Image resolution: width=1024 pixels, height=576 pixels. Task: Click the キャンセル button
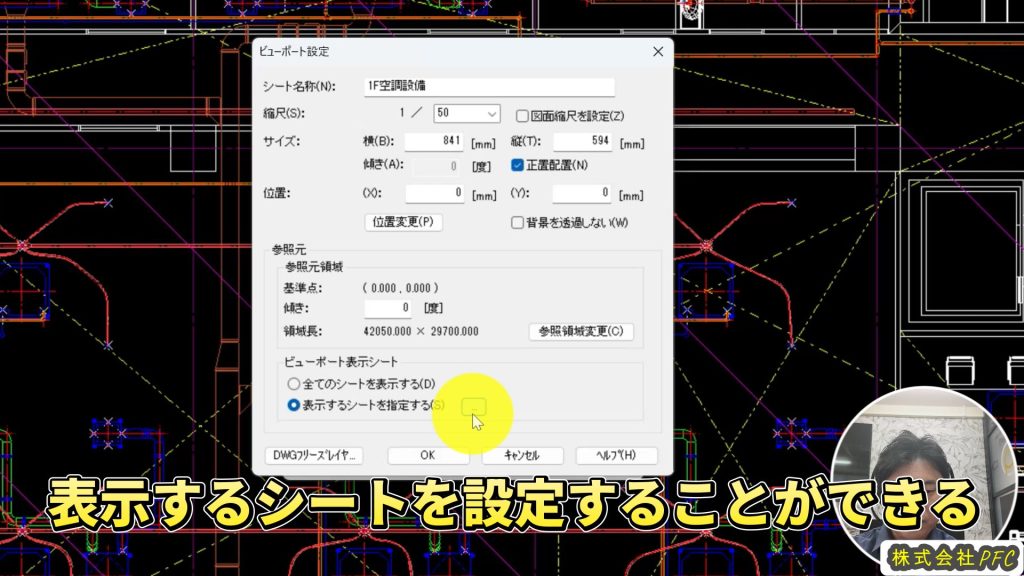(x=522, y=456)
